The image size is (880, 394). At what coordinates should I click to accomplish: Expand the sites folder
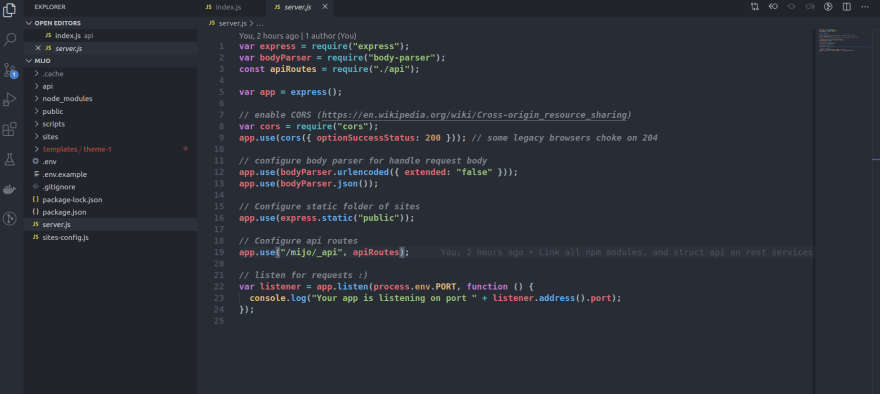click(x=37, y=136)
